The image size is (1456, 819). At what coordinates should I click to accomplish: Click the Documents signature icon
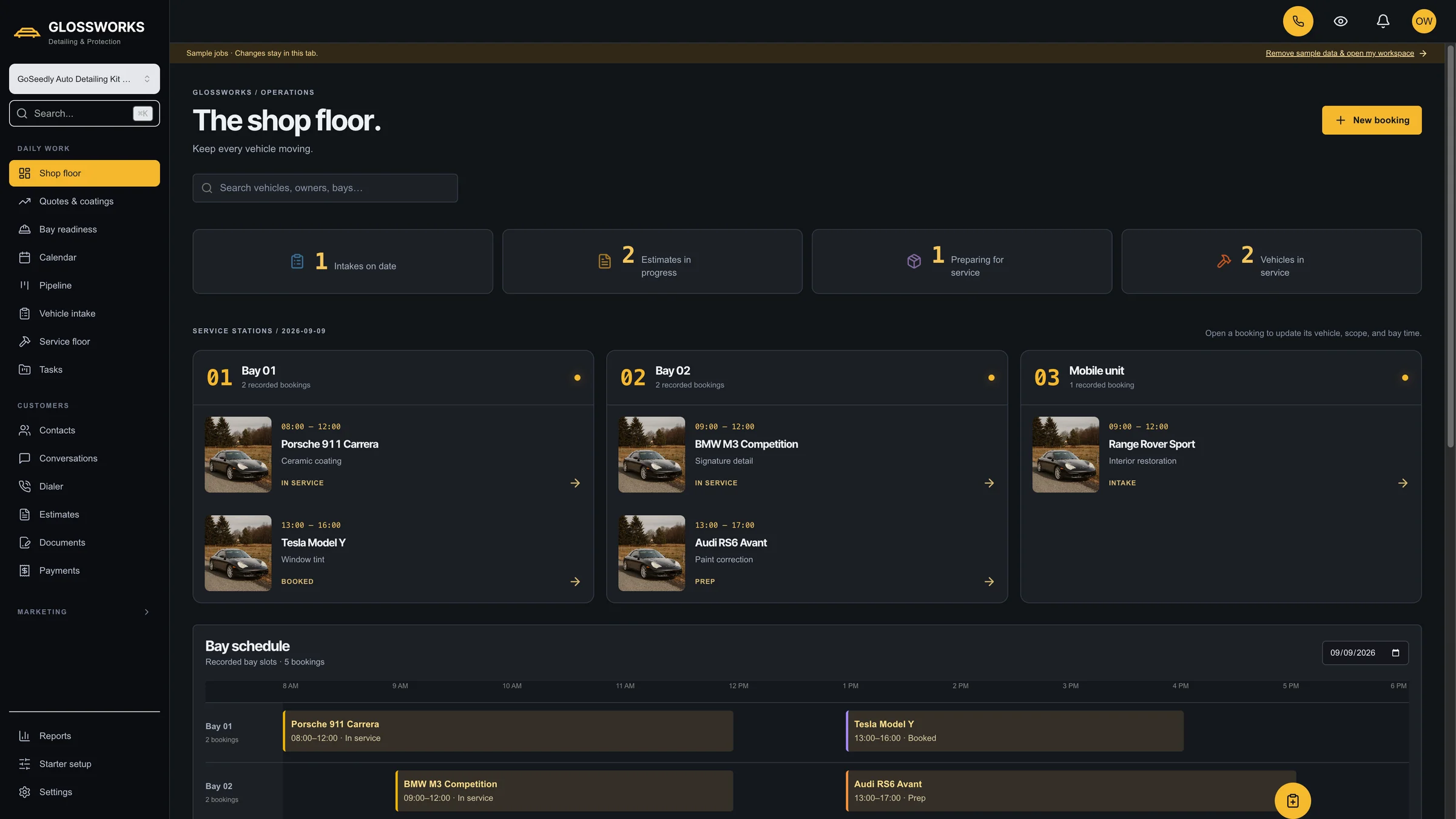(x=24, y=542)
